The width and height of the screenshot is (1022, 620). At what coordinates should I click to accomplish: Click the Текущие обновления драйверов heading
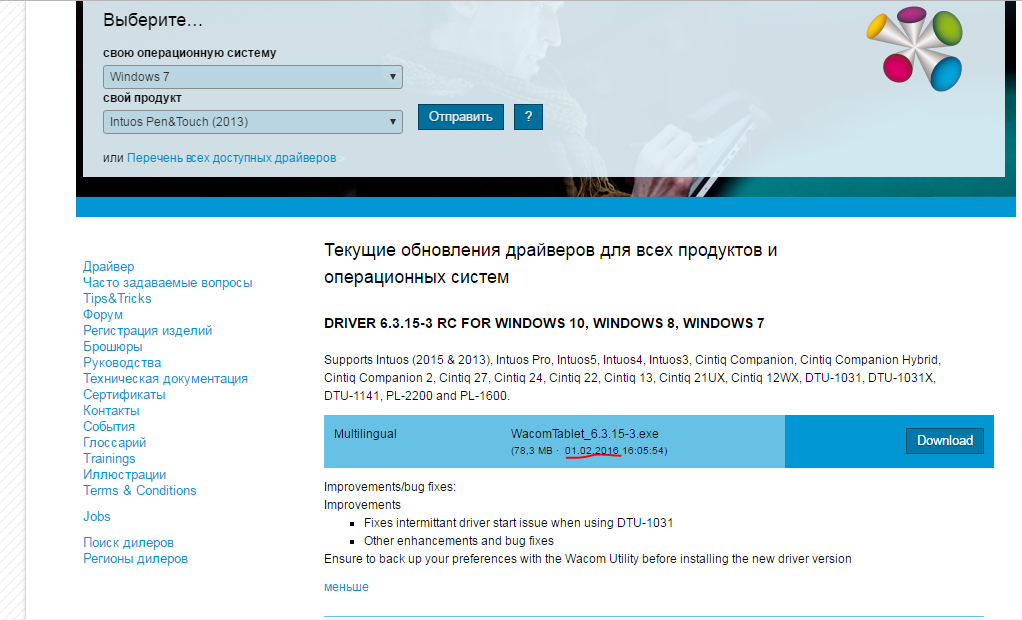(x=551, y=263)
